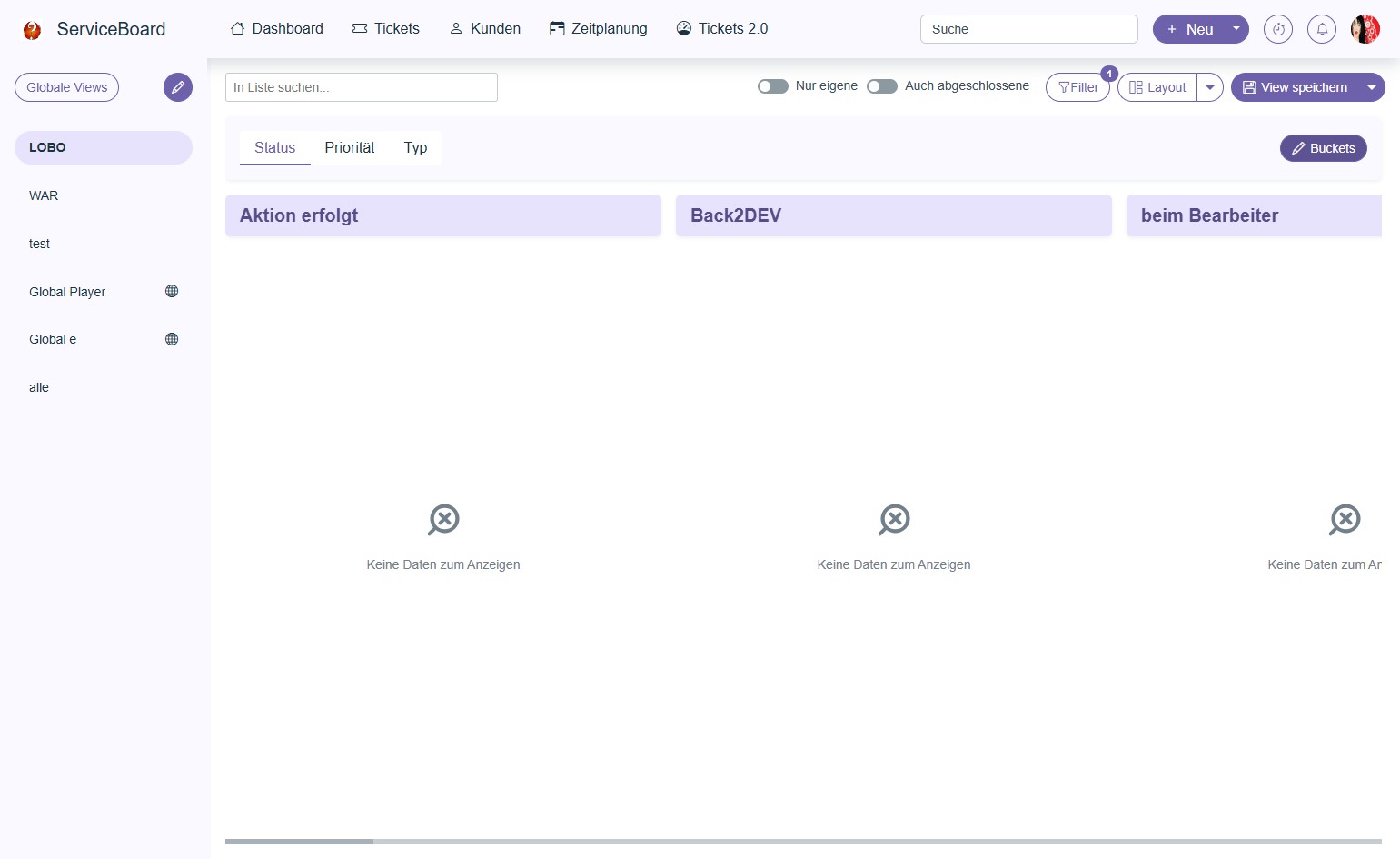
Task: Select the WAR view in sidebar
Action: [x=44, y=195]
